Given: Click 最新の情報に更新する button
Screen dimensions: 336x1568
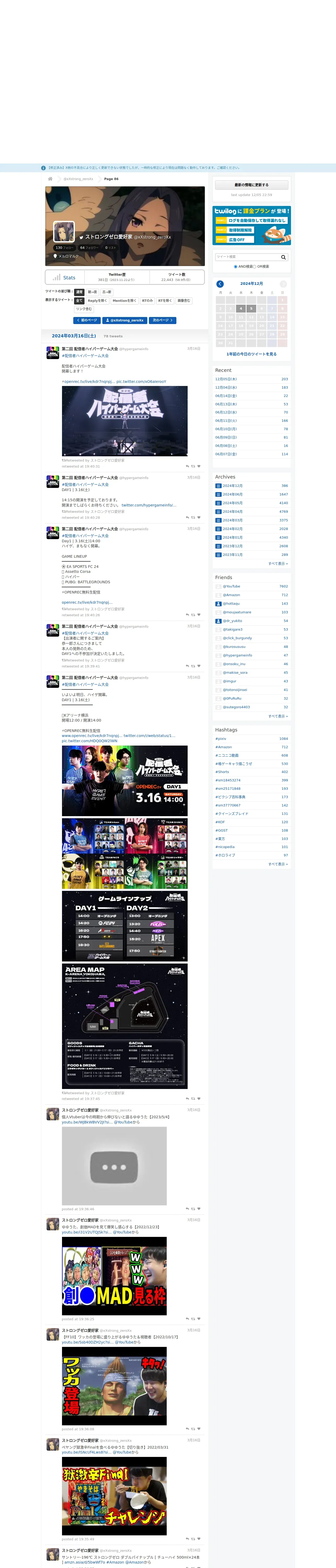Looking at the screenshot, I should 251,185.
